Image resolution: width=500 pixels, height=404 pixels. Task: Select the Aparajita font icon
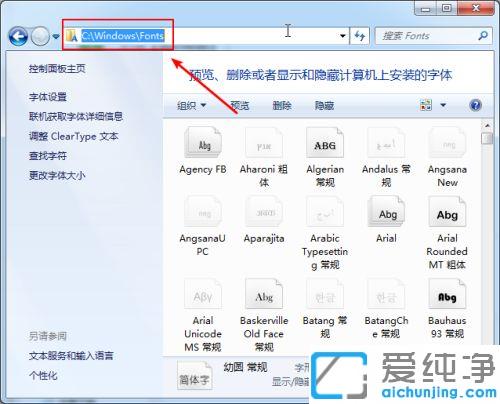coord(264,212)
